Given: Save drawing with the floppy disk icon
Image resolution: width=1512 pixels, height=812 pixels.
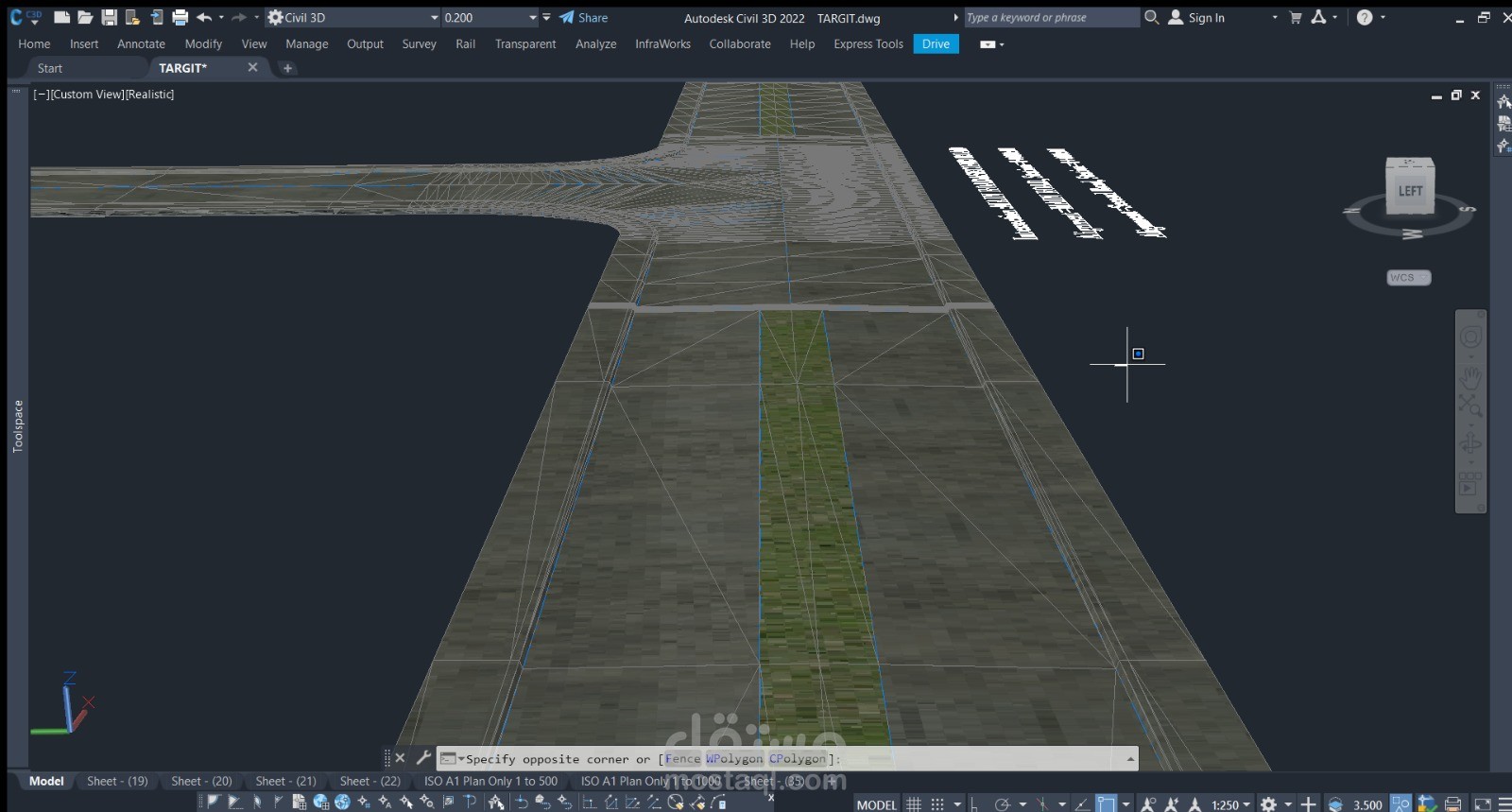Looking at the screenshot, I should coord(109,17).
